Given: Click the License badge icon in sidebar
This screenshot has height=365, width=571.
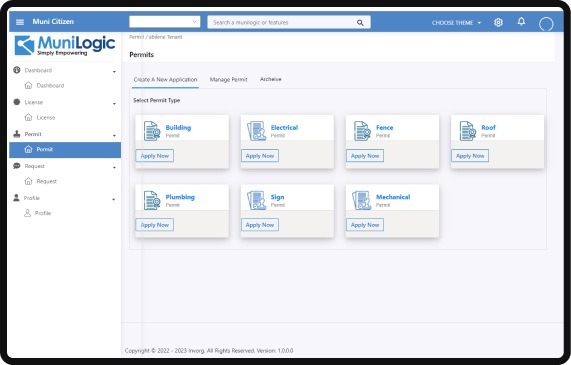Looking at the screenshot, I should (x=17, y=102).
